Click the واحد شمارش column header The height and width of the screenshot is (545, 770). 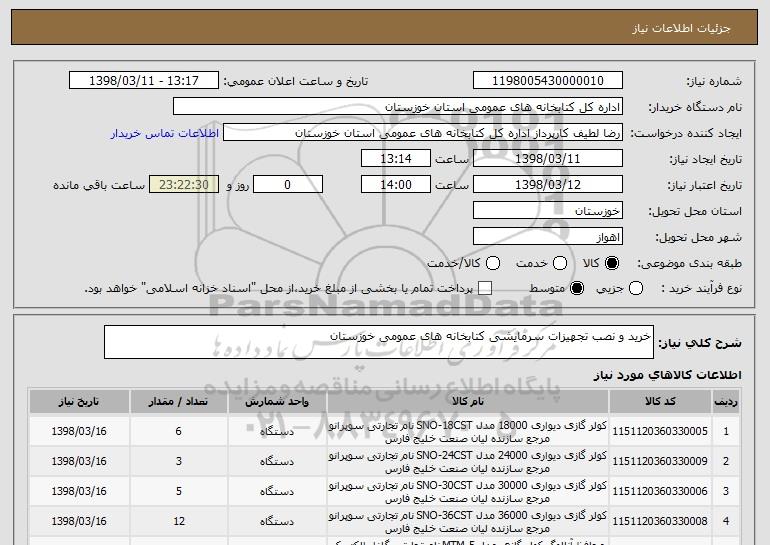pos(277,402)
